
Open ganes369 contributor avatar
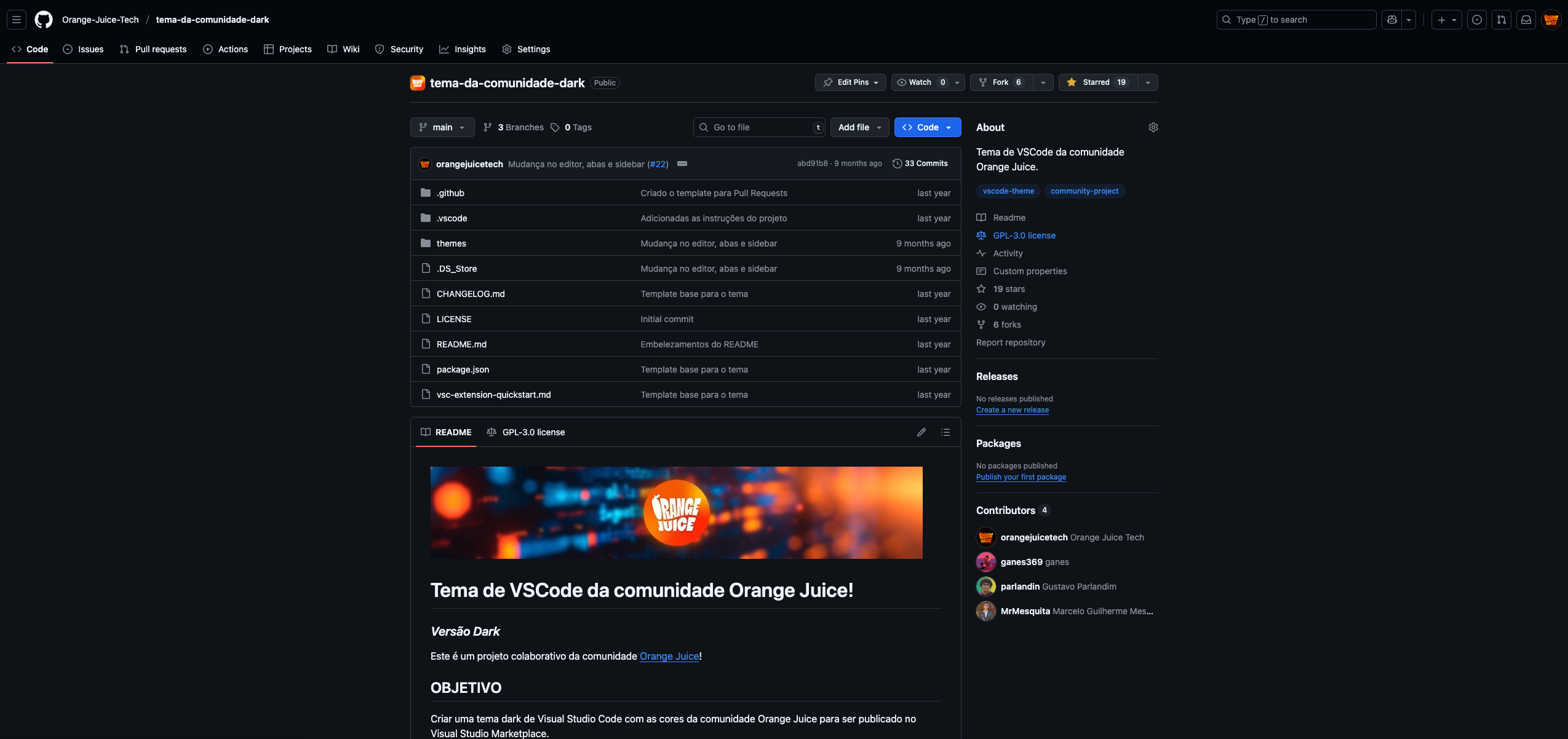[985, 562]
